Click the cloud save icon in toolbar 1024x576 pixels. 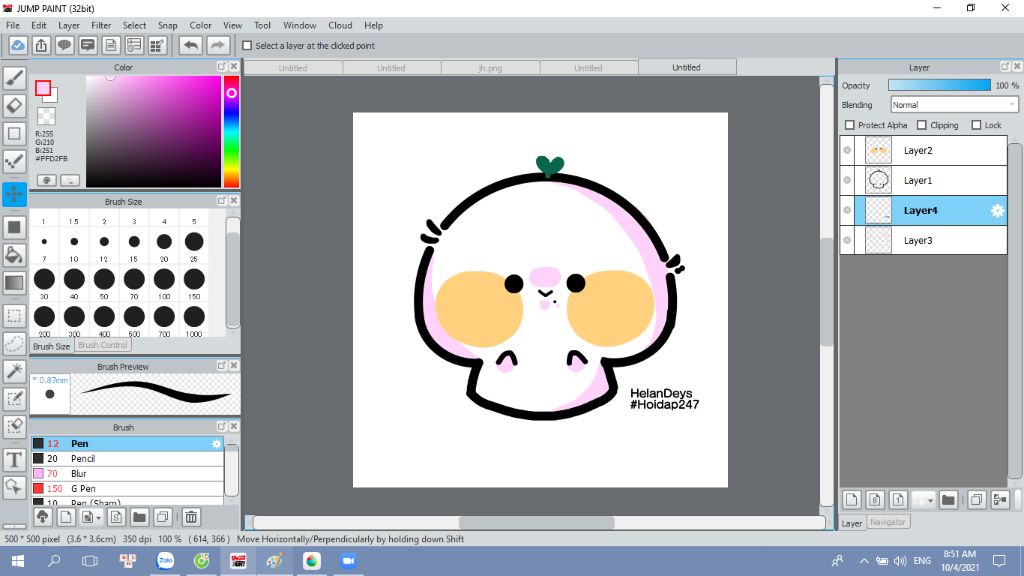click(x=18, y=45)
